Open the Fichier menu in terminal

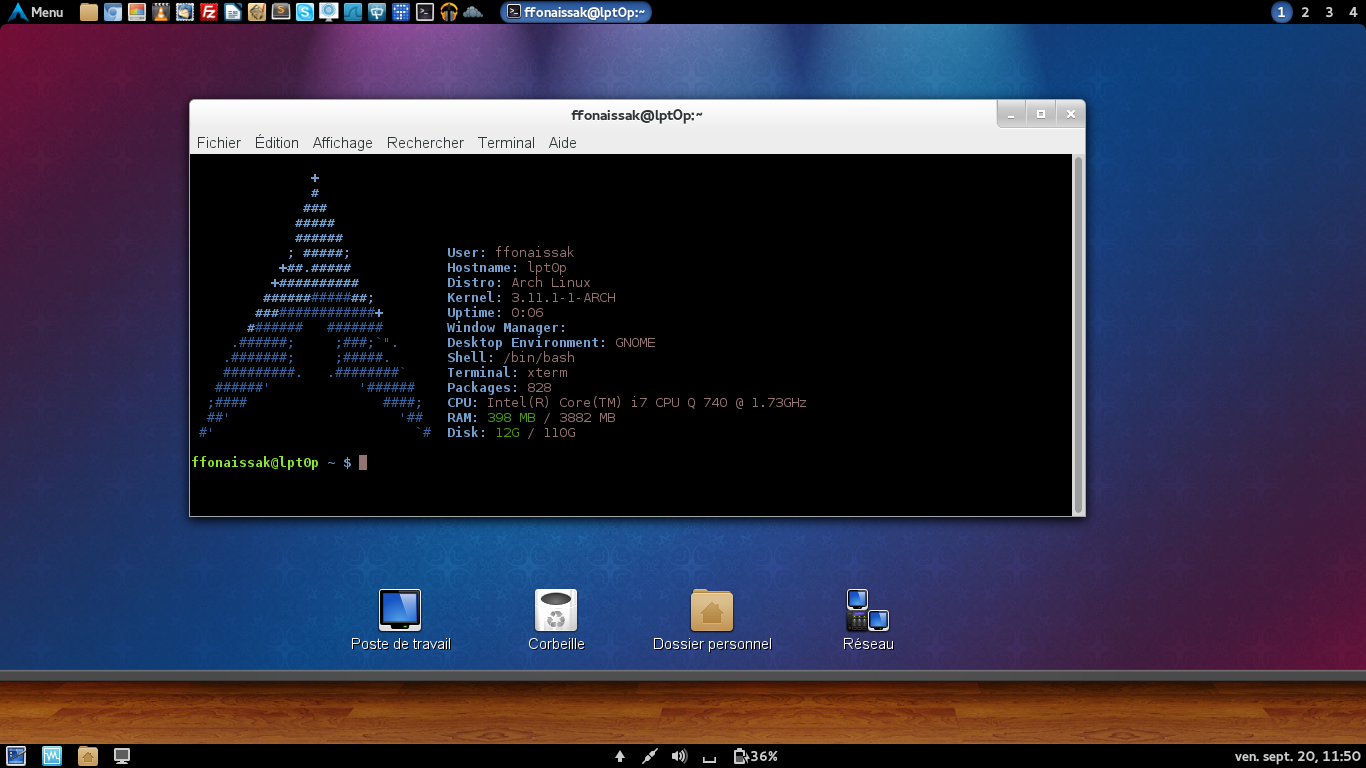point(218,143)
